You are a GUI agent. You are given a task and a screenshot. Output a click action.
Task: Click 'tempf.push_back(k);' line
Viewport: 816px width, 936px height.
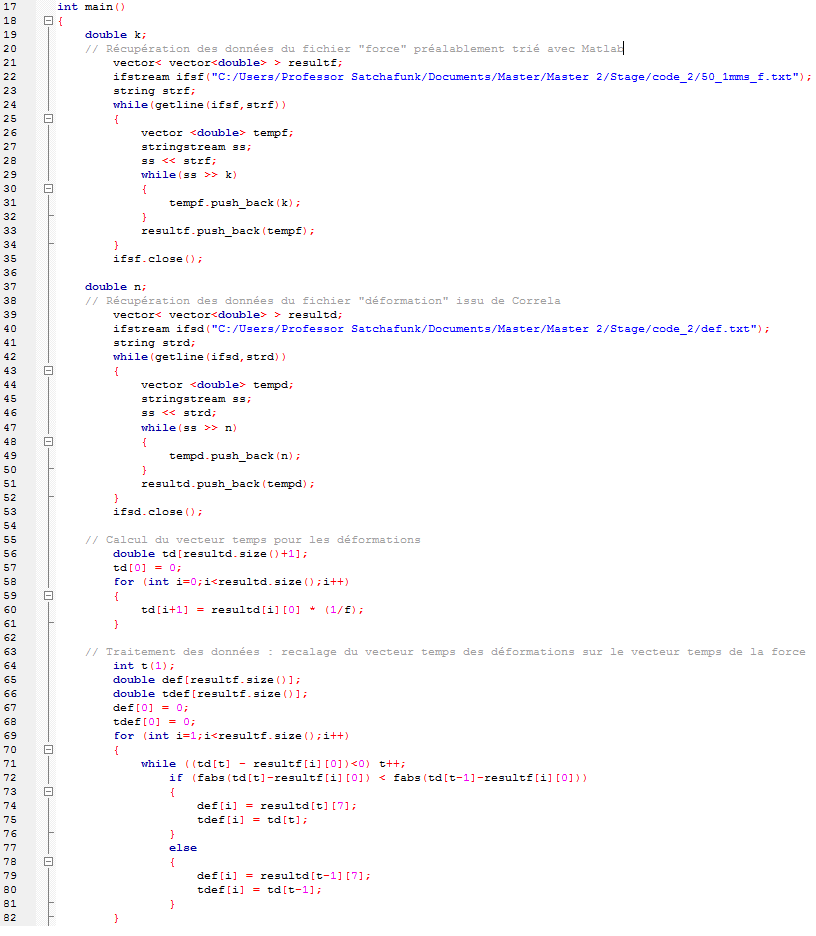coord(235,203)
